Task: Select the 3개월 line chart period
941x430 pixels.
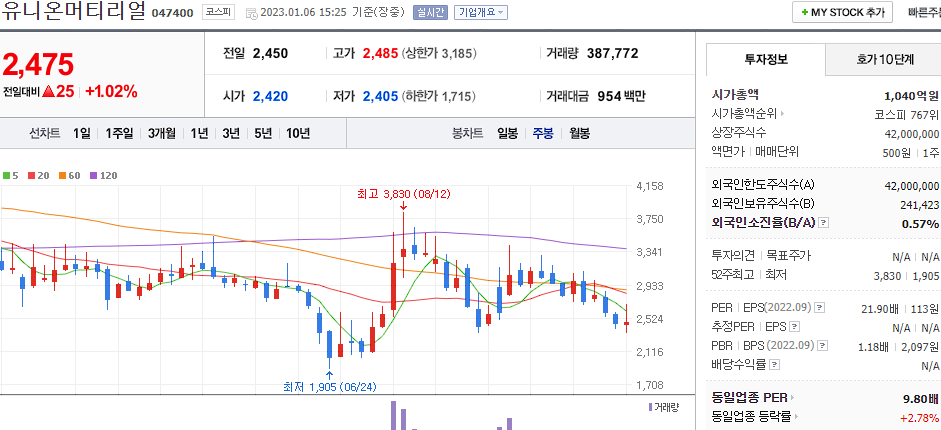Action: click(x=162, y=133)
